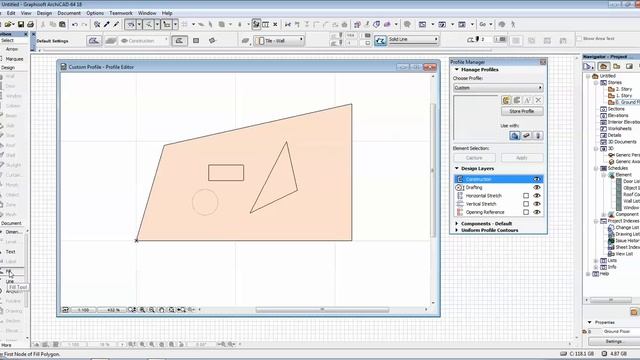This screenshot has height=360, width=640.
Task: Click the Paste clipboard icon
Action: point(62,24)
